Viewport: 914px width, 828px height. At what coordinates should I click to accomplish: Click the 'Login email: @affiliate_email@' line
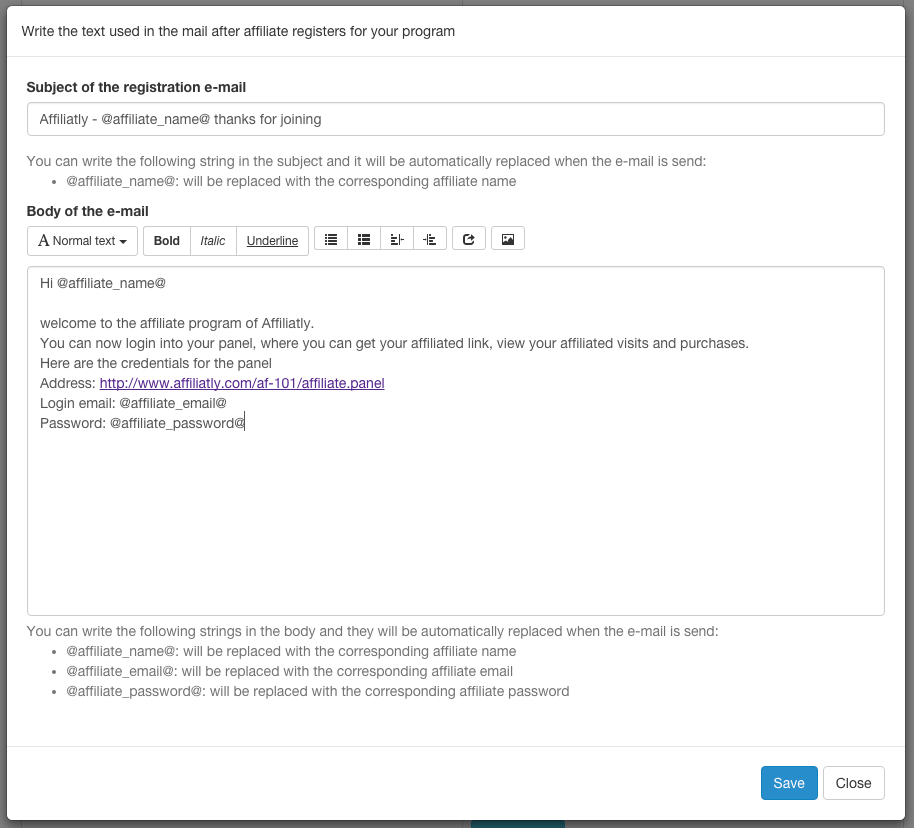point(133,404)
